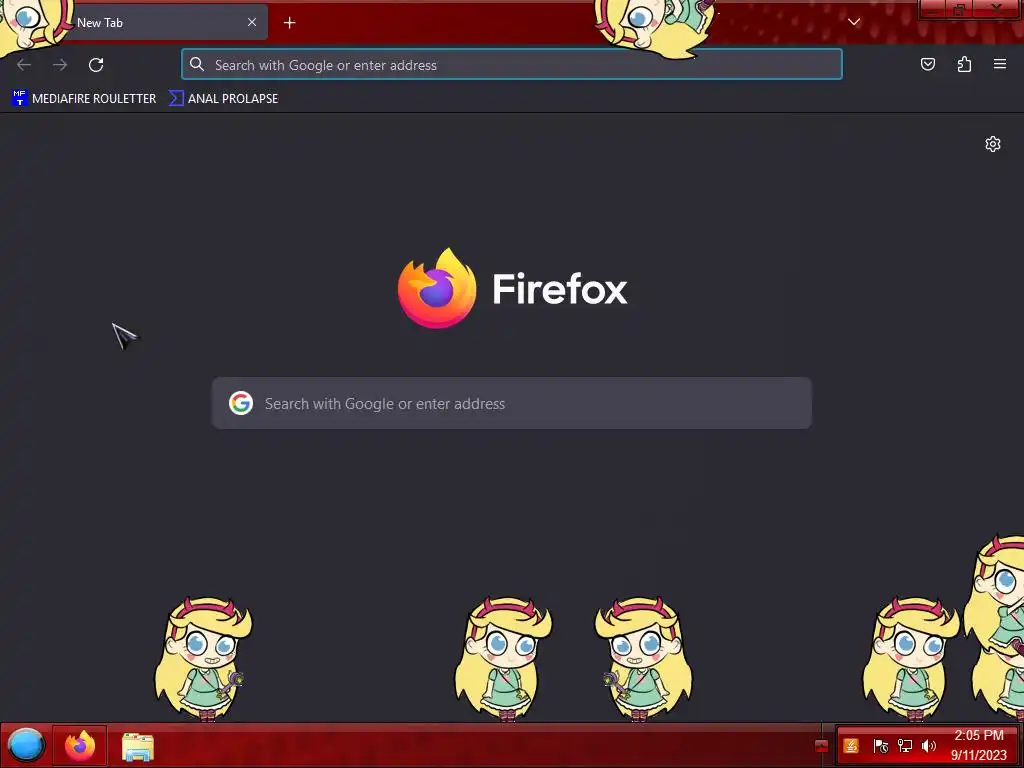Close the New Tab tab
Viewport: 1024px width, 768px height.
coord(252,22)
